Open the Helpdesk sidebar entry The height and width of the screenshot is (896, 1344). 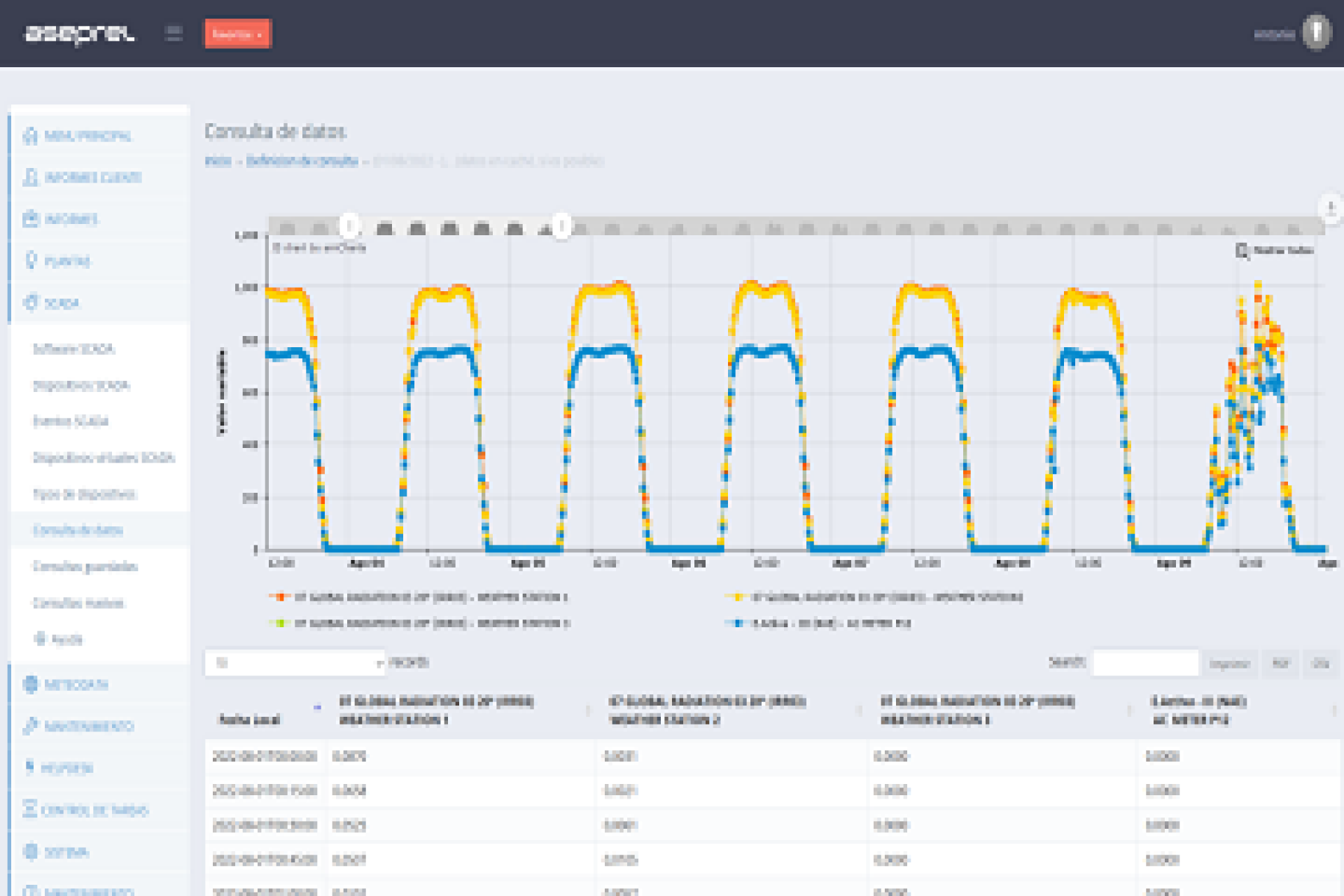(66, 768)
